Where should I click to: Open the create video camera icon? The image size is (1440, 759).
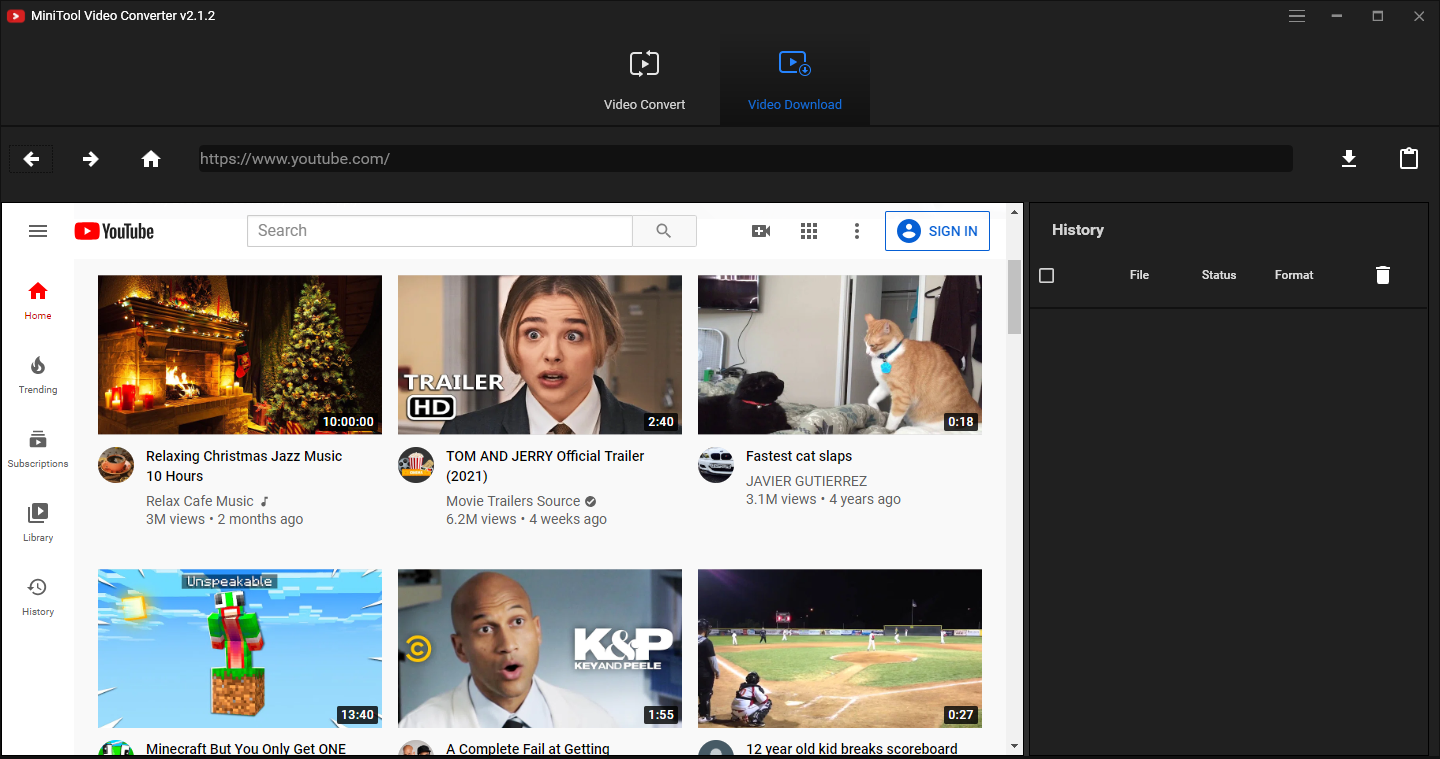761,231
